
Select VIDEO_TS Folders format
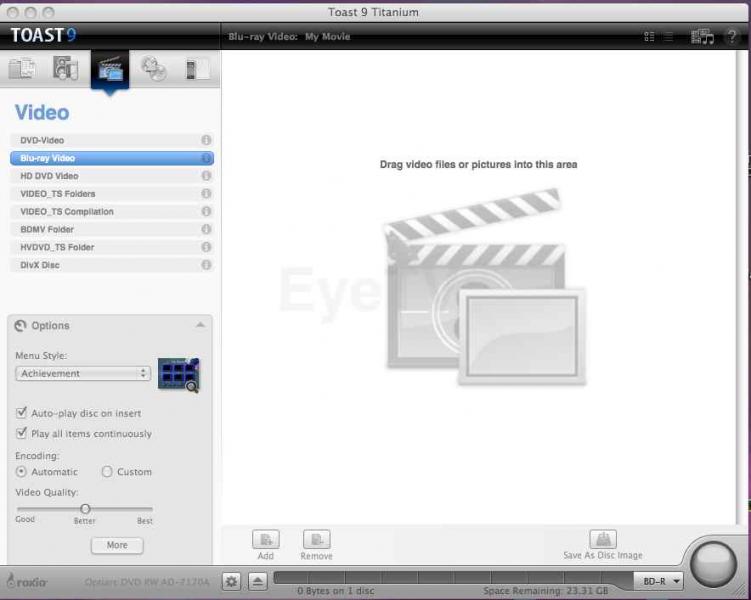click(x=112, y=193)
